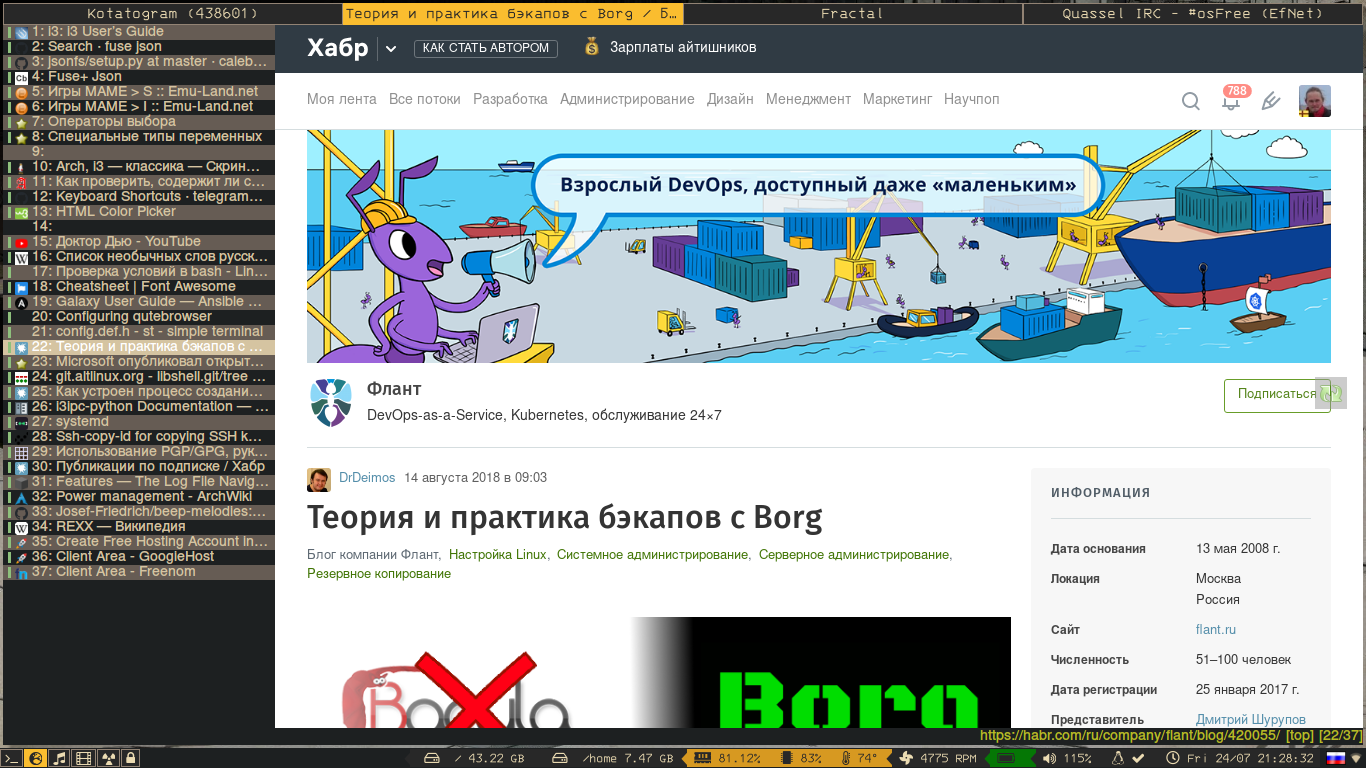Select tab 7: Операторы выбора
This screenshot has width=1366, height=768.
140,122
